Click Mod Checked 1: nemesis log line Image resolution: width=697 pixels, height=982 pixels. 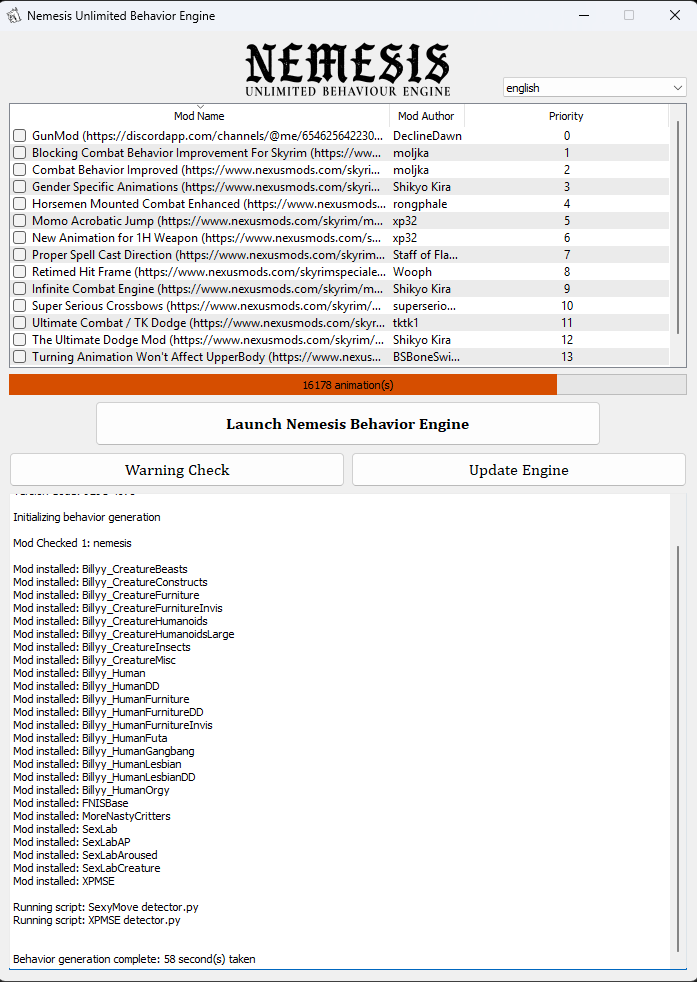[x=72, y=543]
